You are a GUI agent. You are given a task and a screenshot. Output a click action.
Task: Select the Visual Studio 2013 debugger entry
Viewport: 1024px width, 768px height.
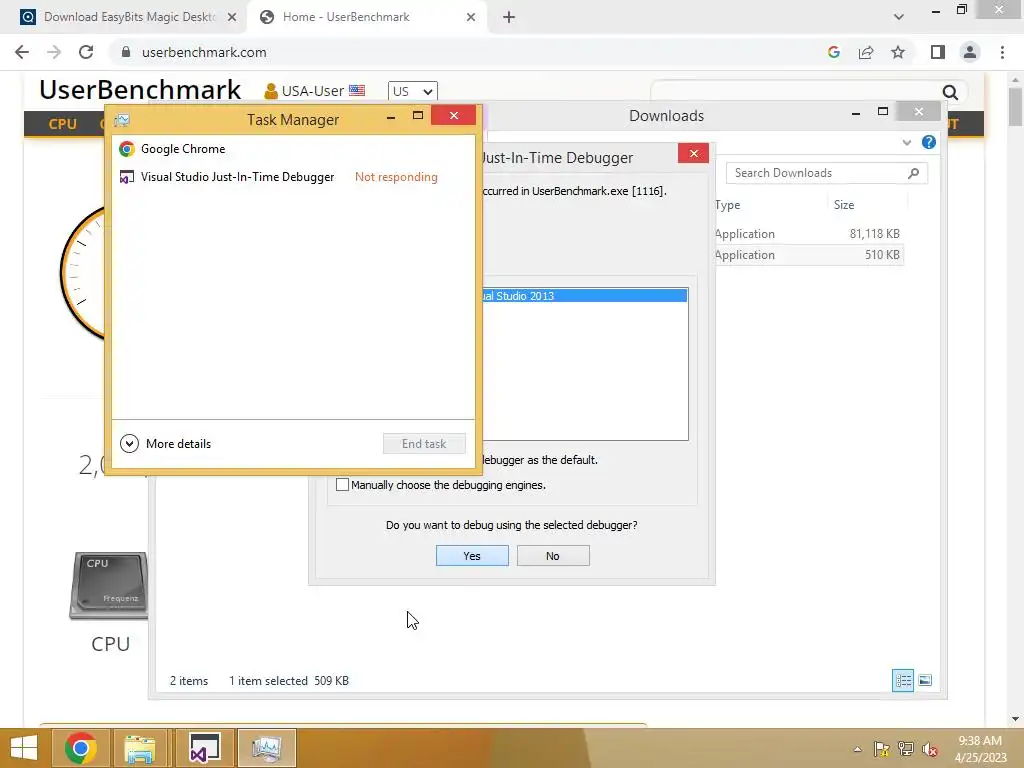[x=584, y=296]
